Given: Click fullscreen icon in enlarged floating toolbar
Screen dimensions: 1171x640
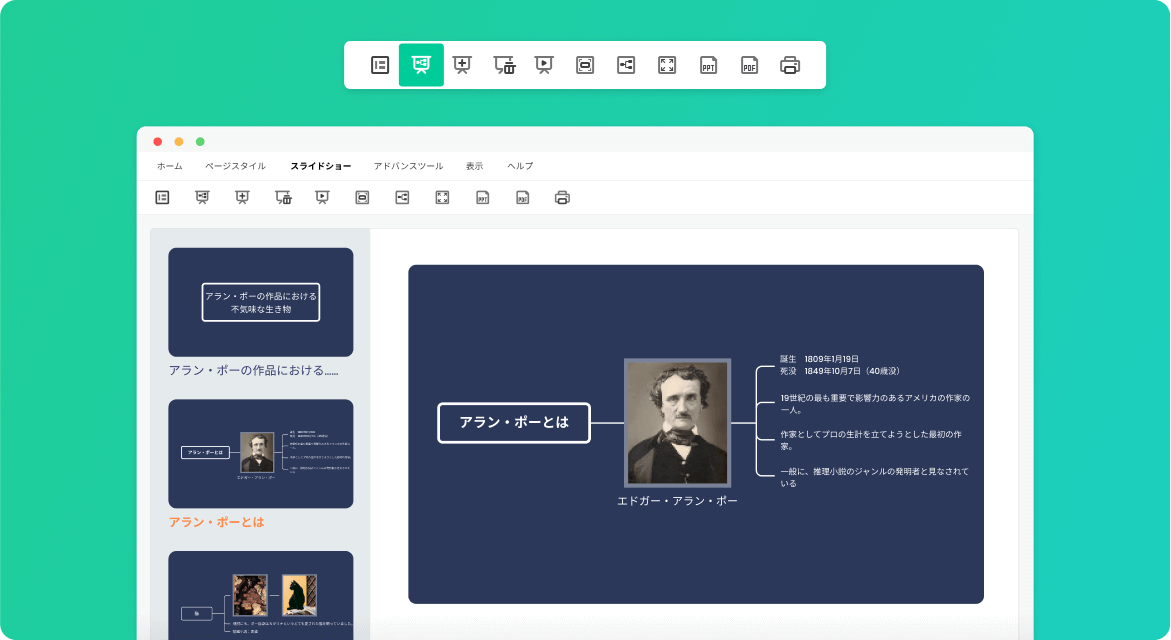Looking at the screenshot, I should tap(667, 65).
